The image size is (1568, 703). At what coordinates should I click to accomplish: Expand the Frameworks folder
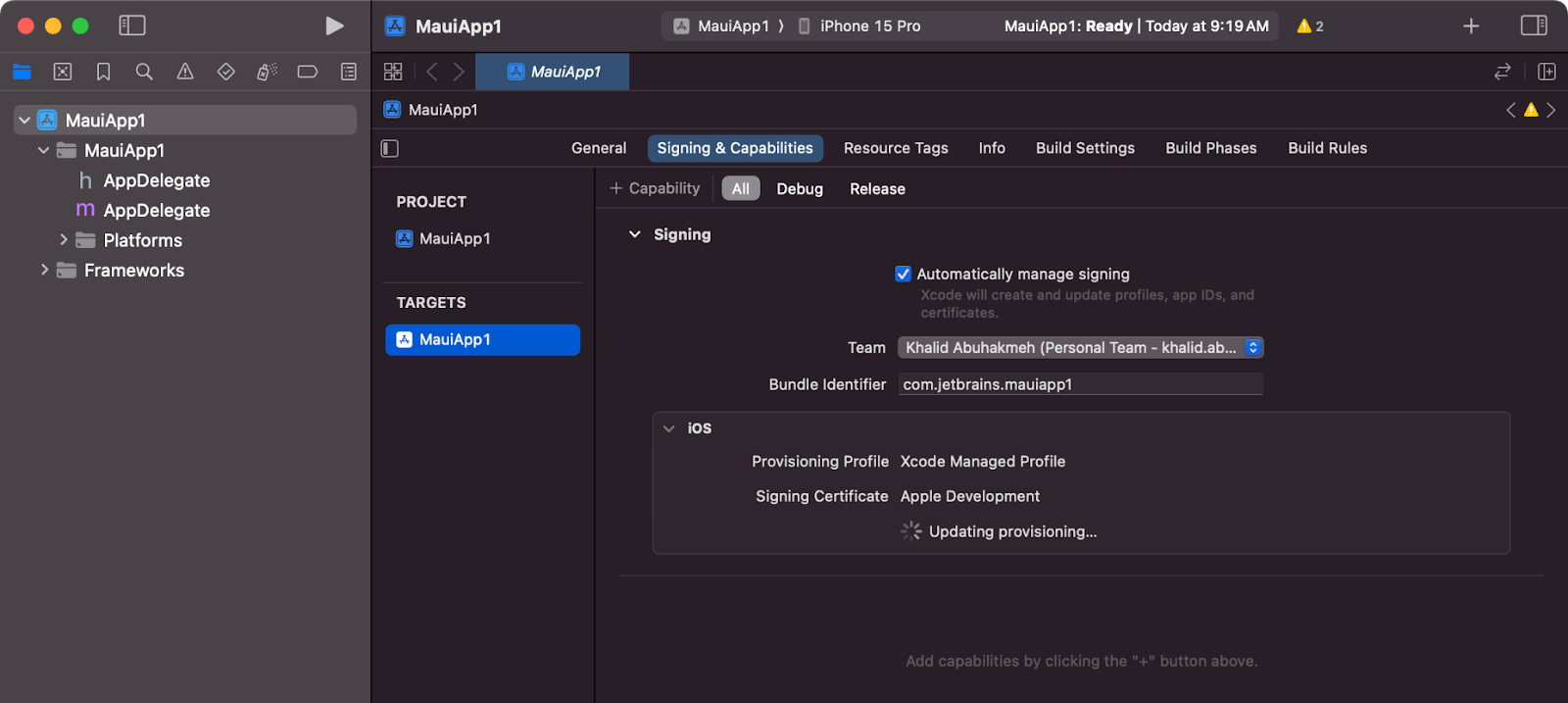pyautogui.click(x=44, y=271)
